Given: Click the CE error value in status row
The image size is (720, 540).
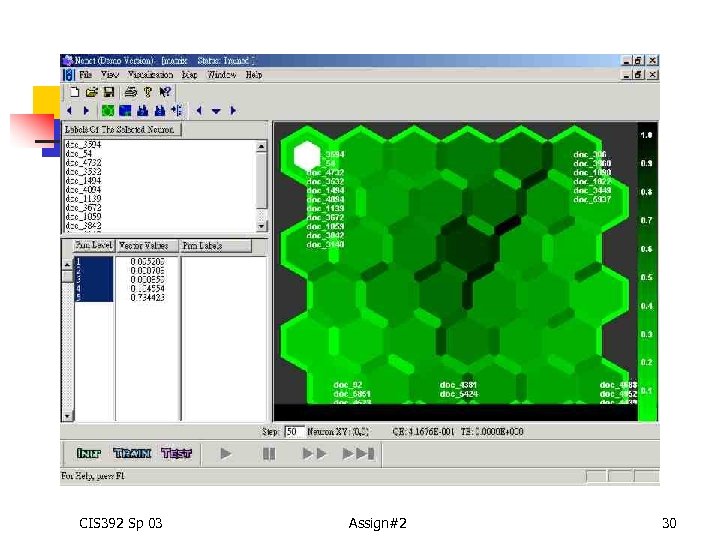Looking at the screenshot, I should 423,432.
